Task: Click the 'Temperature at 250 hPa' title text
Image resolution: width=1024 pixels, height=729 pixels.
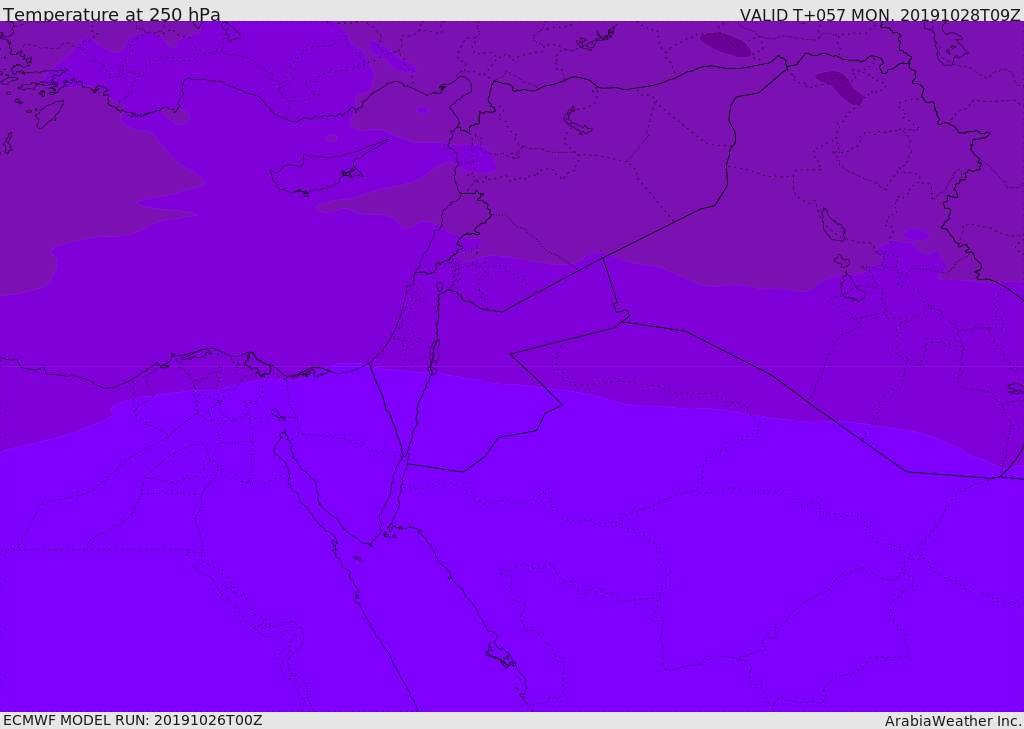Action: coord(112,14)
